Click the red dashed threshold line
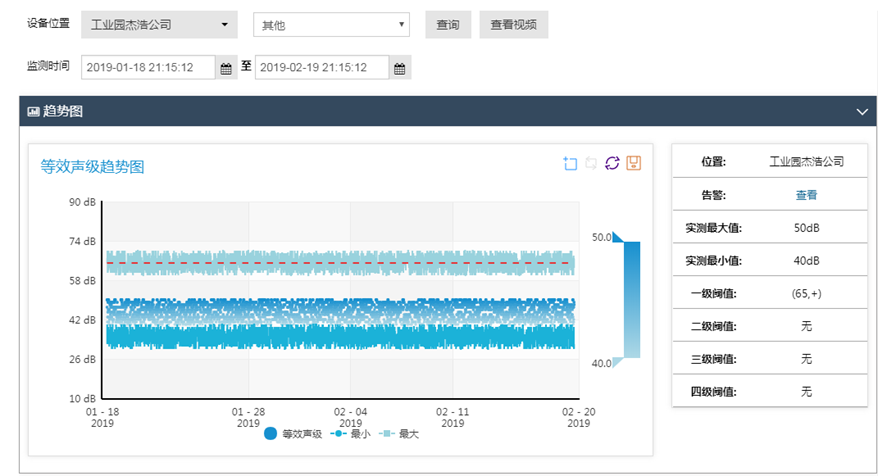 tap(340, 263)
